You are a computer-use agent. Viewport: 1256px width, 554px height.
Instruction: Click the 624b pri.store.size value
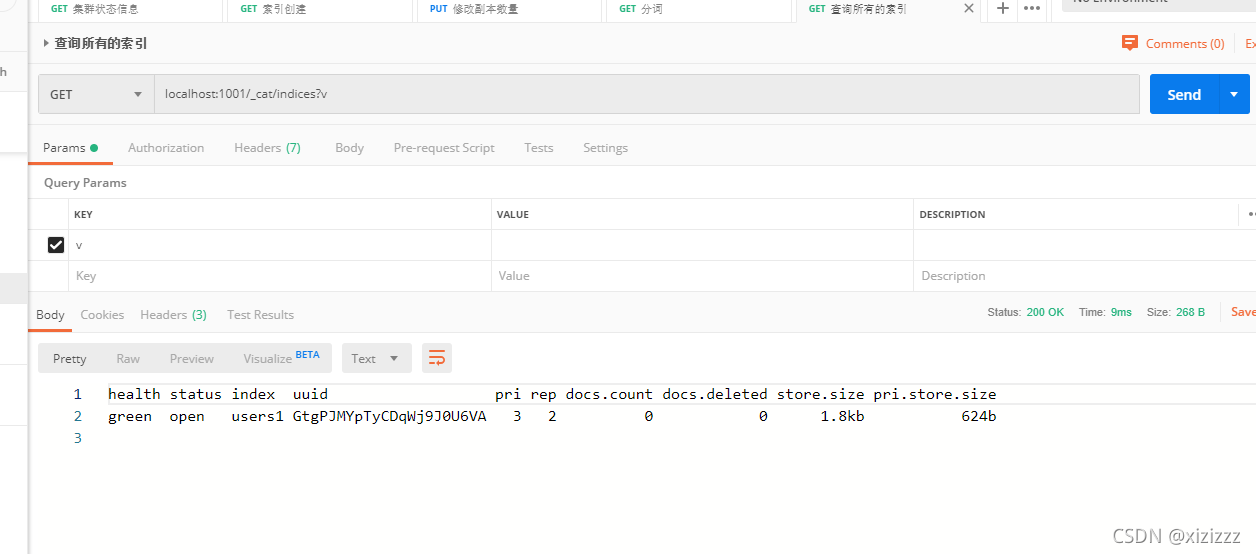[x=979, y=416]
